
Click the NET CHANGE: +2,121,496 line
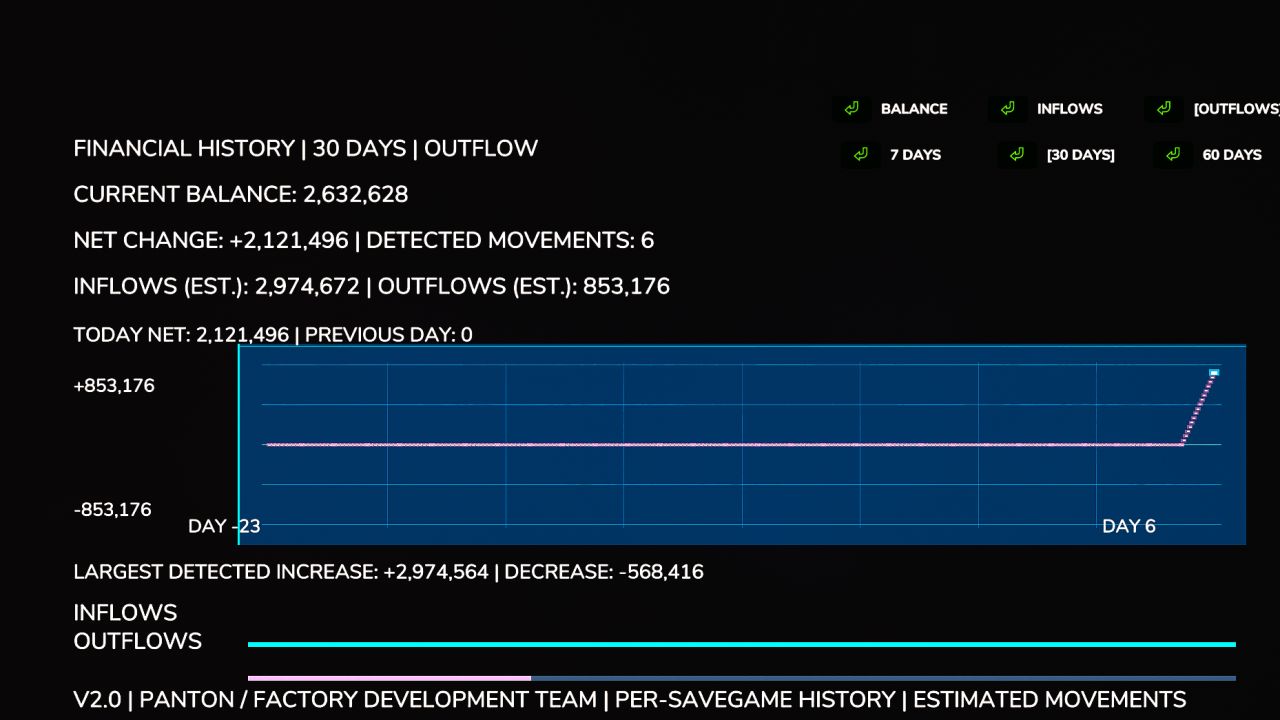tap(364, 241)
